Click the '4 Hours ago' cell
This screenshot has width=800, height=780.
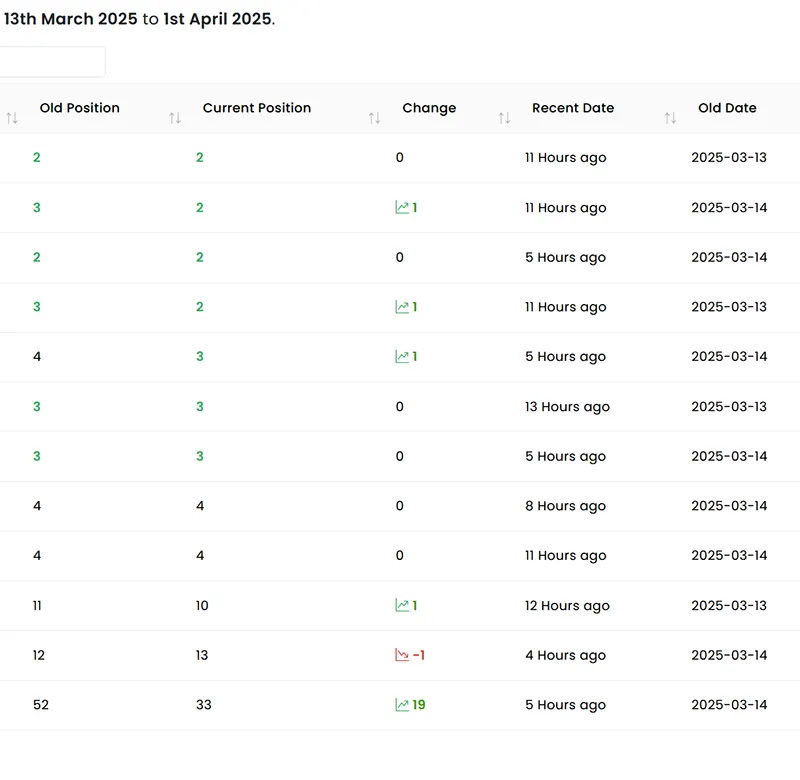[x=565, y=656]
